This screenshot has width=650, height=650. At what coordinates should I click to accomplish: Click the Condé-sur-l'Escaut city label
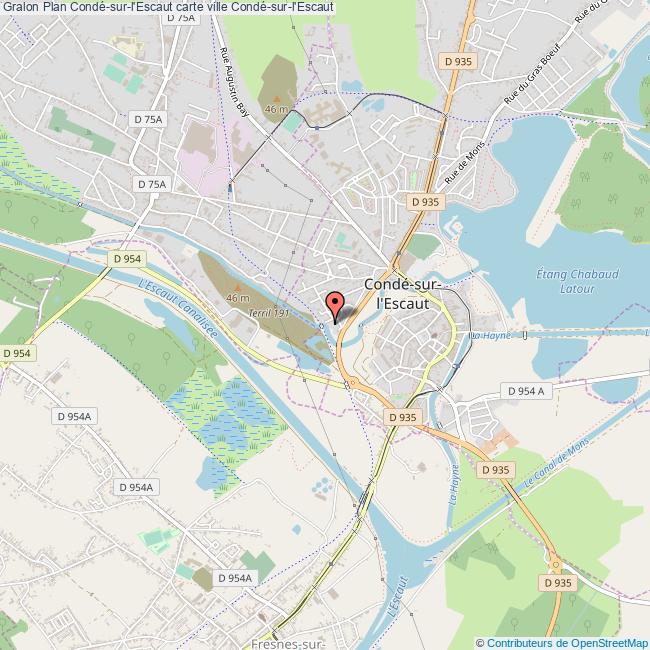tap(402, 294)
